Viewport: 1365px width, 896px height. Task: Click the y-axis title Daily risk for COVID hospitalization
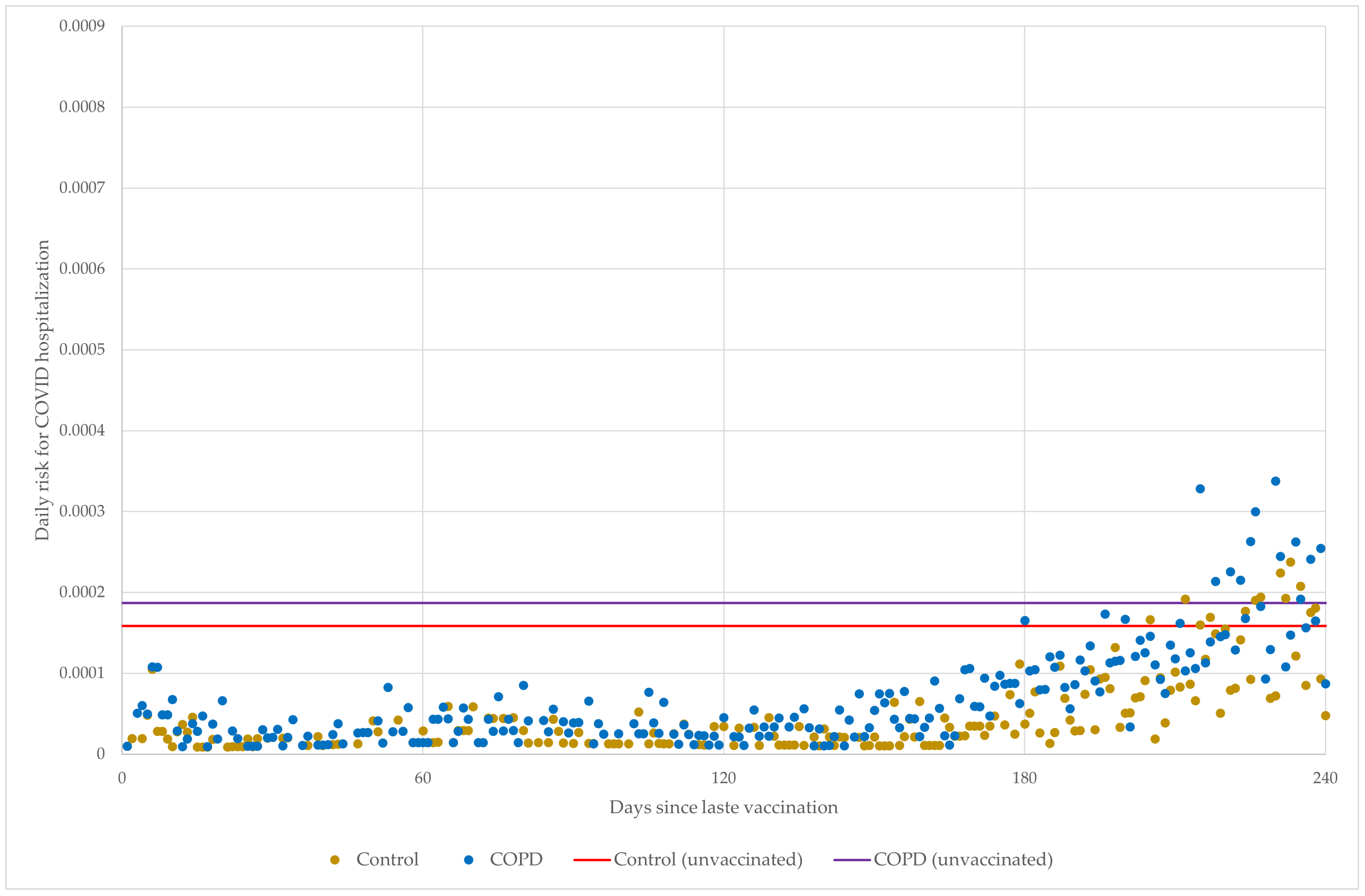43,390
